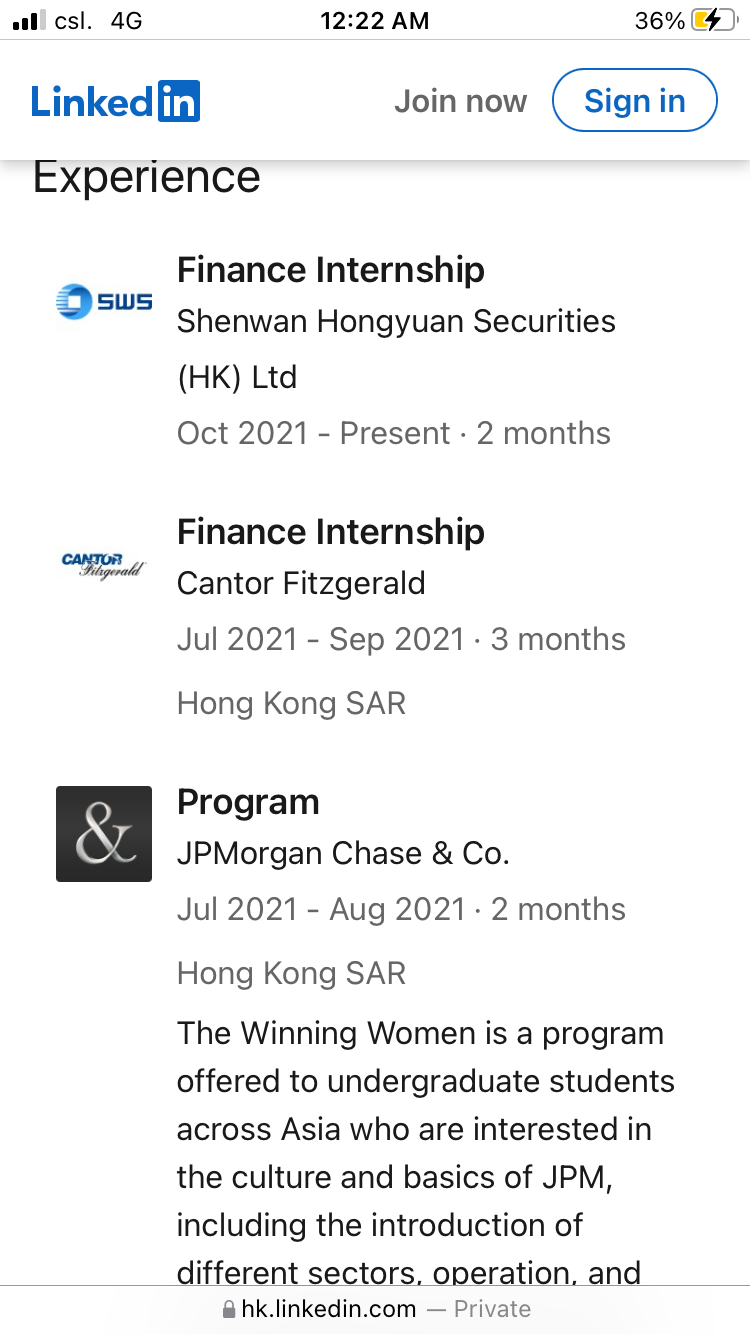750x1334 pixels.
Task: Click the Sign in button
Action: pos(635,101)
